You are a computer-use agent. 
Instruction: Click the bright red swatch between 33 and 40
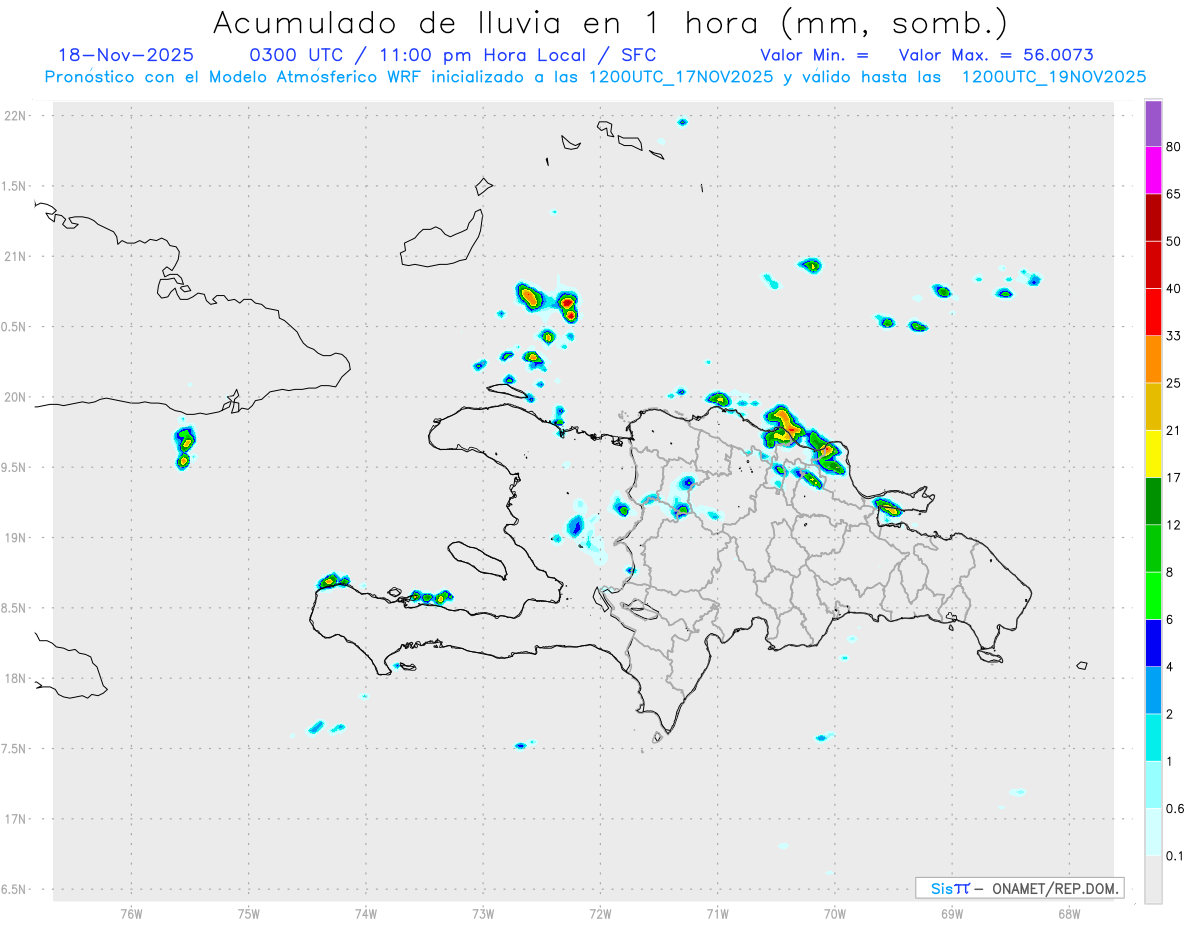1153,311
